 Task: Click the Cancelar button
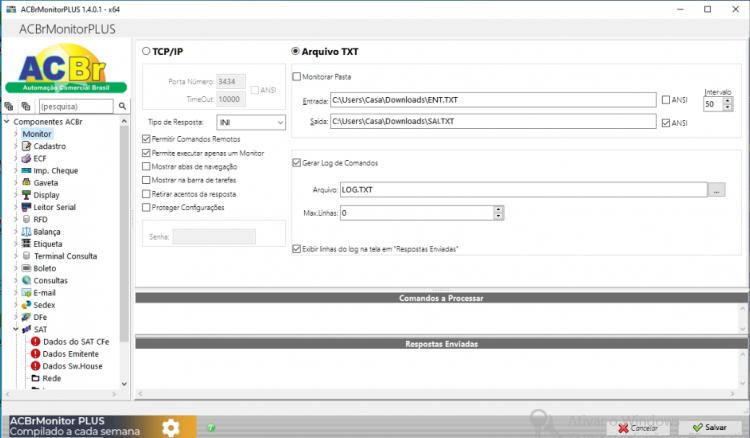[x=638, y=427]
